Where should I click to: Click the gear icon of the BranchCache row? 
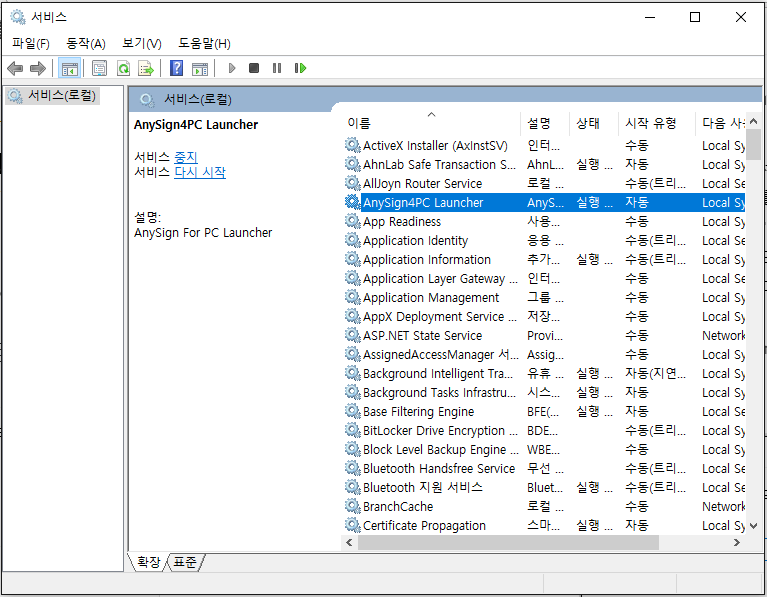[x=352, y=506]
